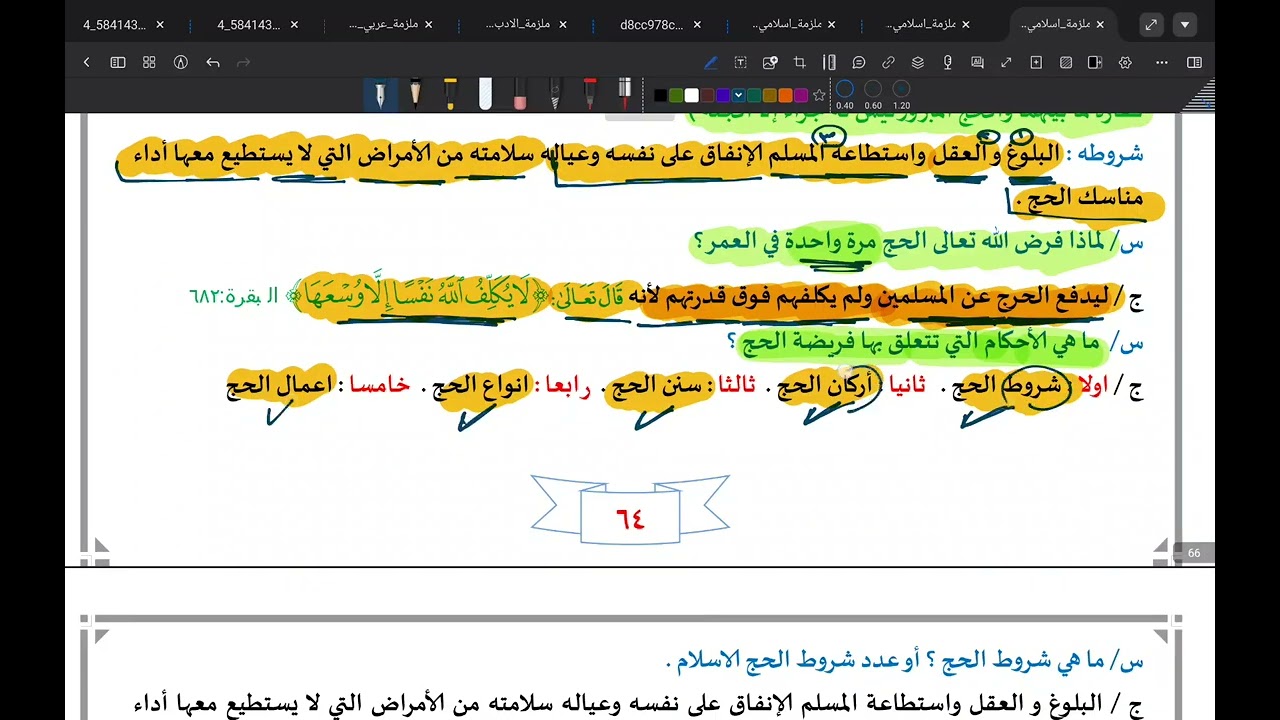Select the pencil tool
Viewport: 1280px width, 720px height.
click(415, 95)
